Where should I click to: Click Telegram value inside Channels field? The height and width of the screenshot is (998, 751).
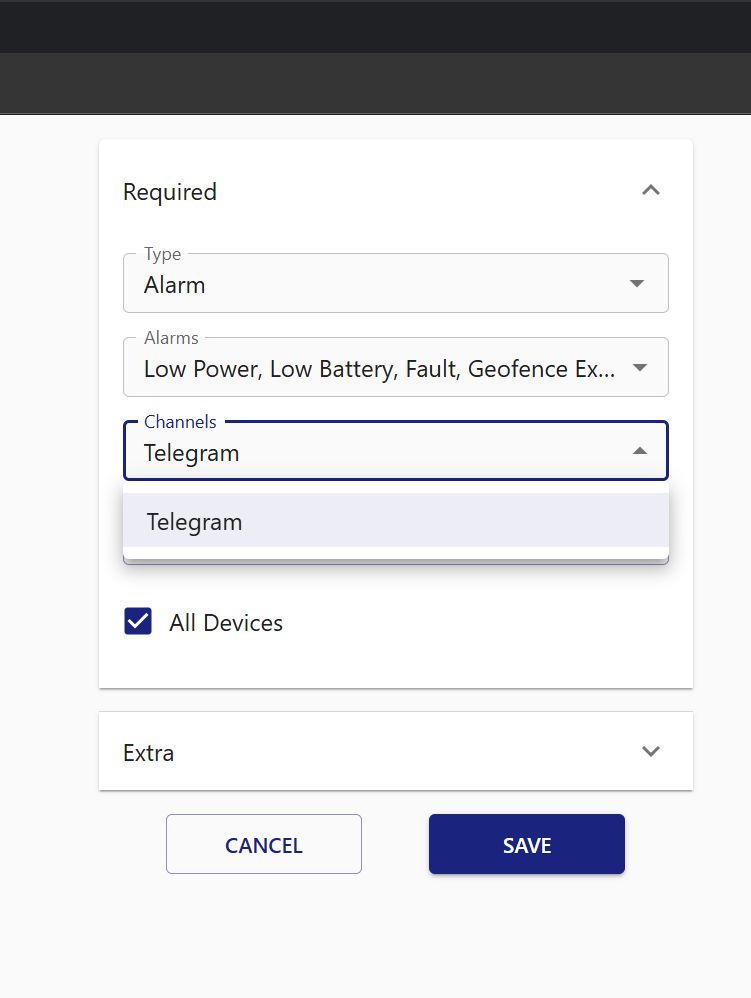pyautogui.click(x=192, y=453)
